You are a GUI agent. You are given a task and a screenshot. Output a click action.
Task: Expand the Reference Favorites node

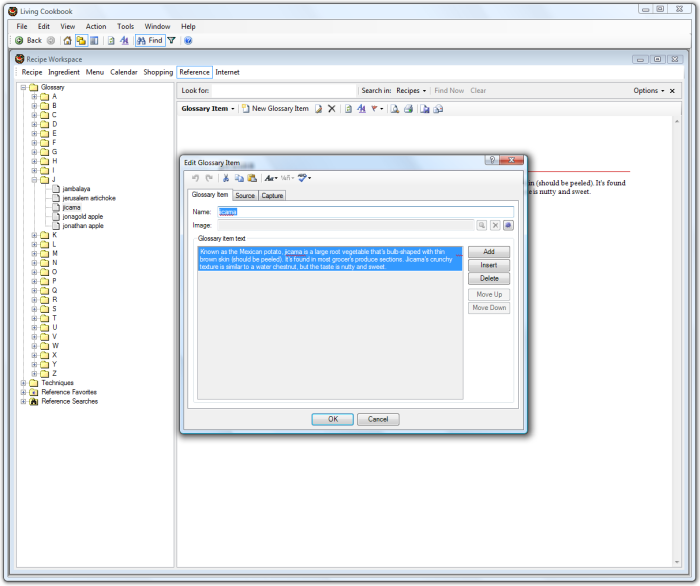(x=23, y=392)
